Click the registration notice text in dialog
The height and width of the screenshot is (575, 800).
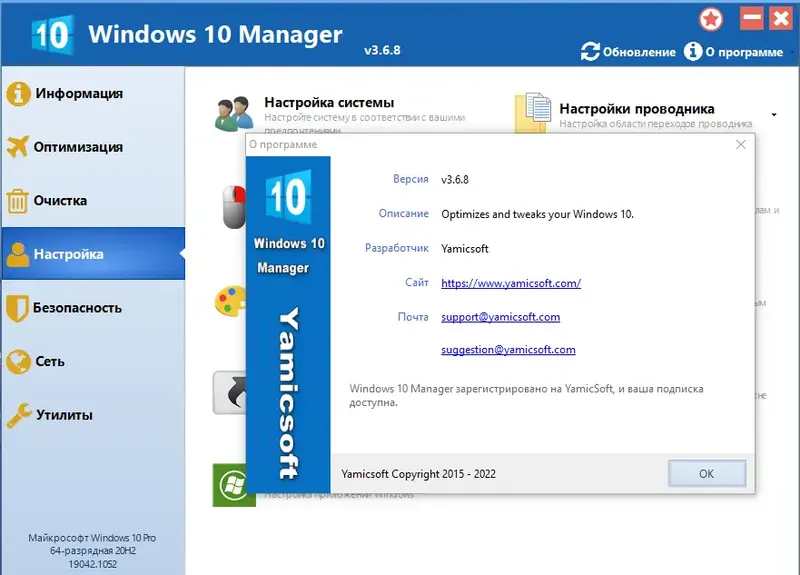coord(526,395)
